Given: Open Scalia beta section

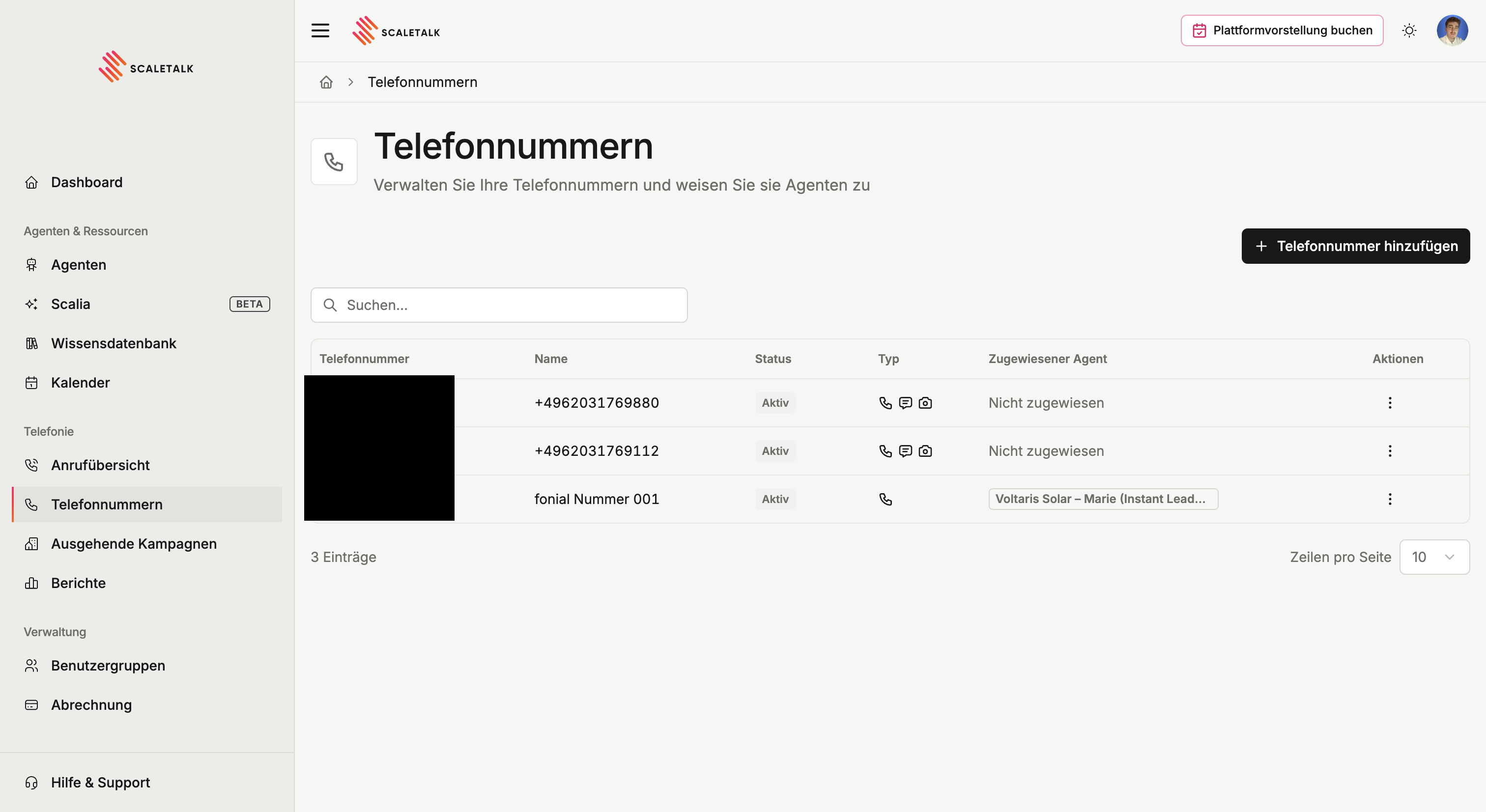Looking at the screenshot, I should tap(147, 304).
